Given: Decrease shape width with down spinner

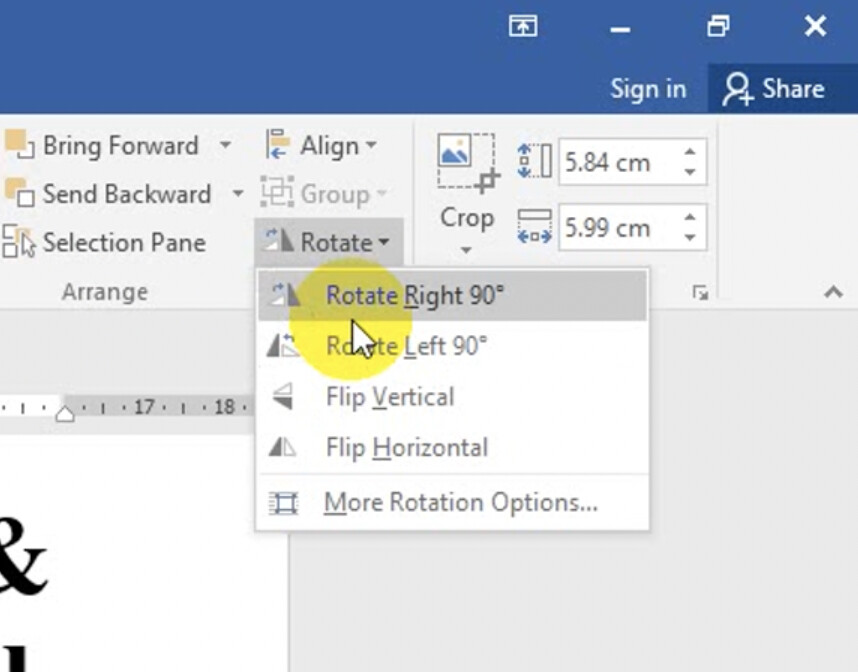Looking at the screenshot, I should click(x=690, y=237).
